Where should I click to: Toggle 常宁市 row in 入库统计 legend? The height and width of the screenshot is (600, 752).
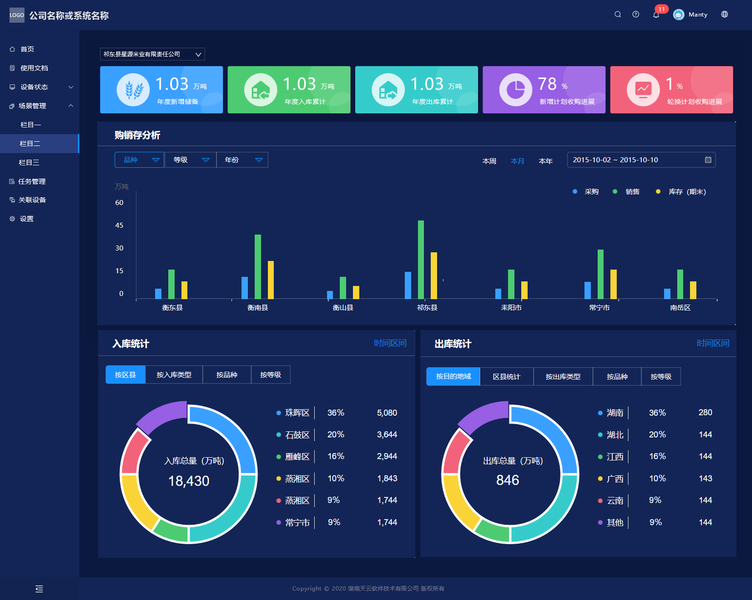coord(337,522)
